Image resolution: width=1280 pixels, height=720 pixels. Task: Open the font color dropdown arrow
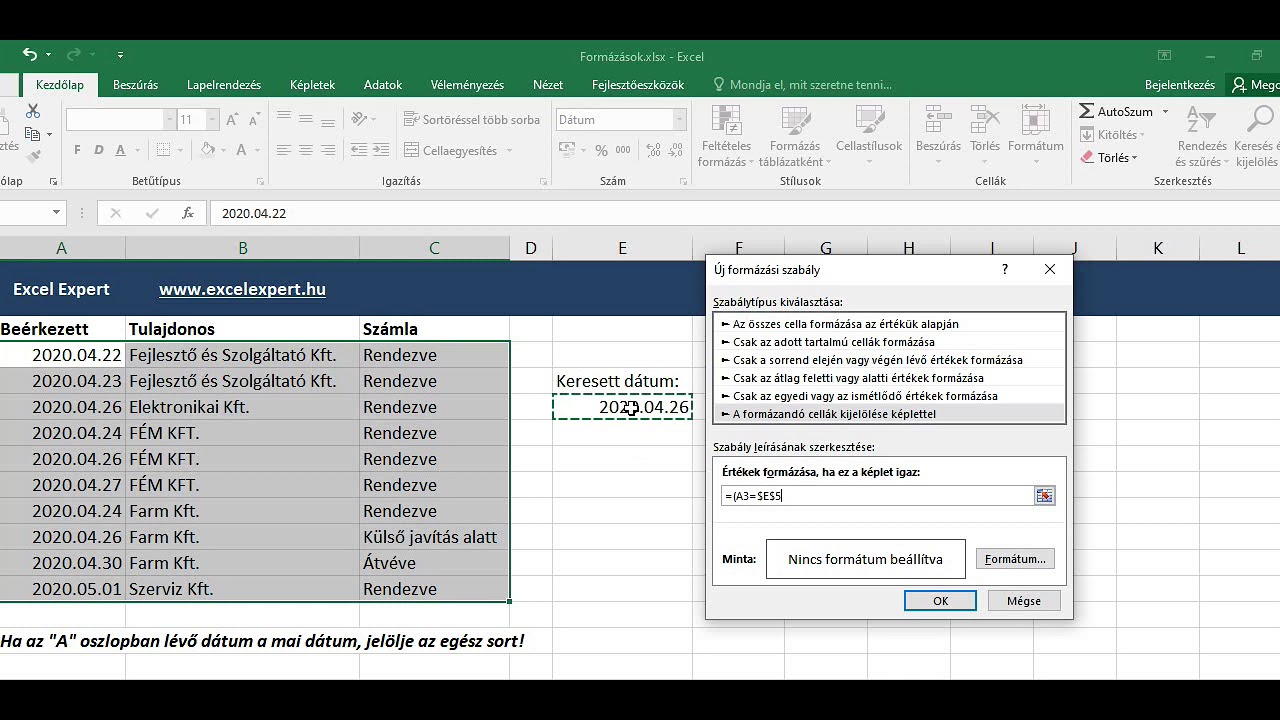pyautogui.click(x=256, y=151)
